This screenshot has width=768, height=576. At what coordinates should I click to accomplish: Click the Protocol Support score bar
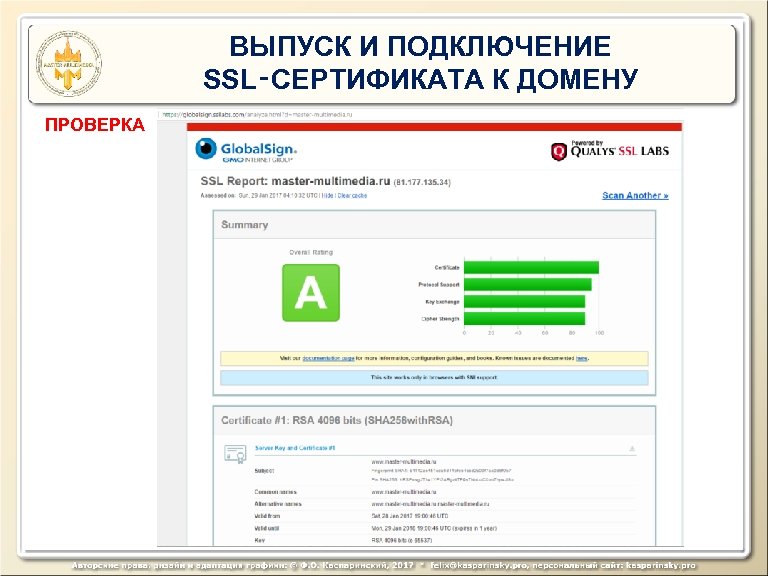click(x=528, y=285)
